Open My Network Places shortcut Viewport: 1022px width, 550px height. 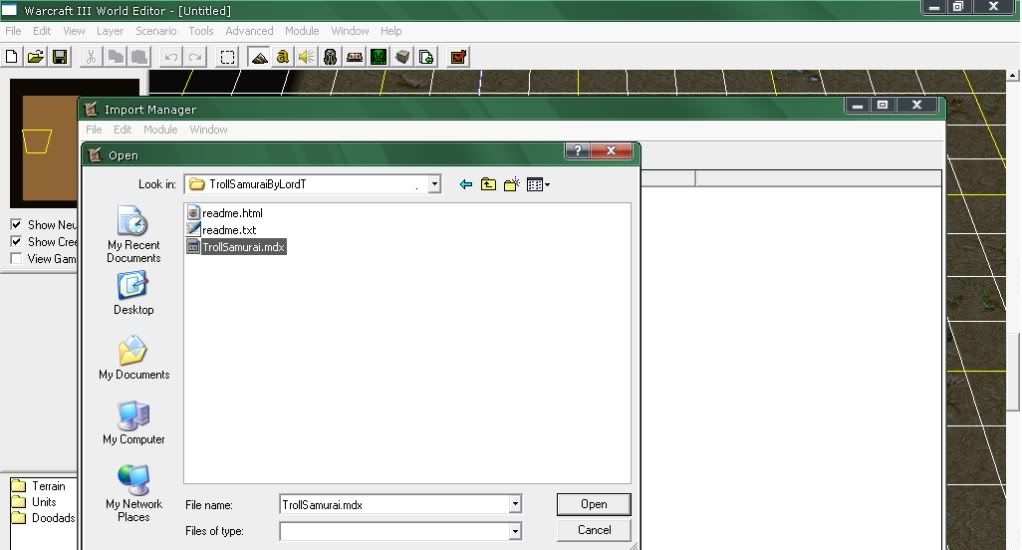[134, 493]
